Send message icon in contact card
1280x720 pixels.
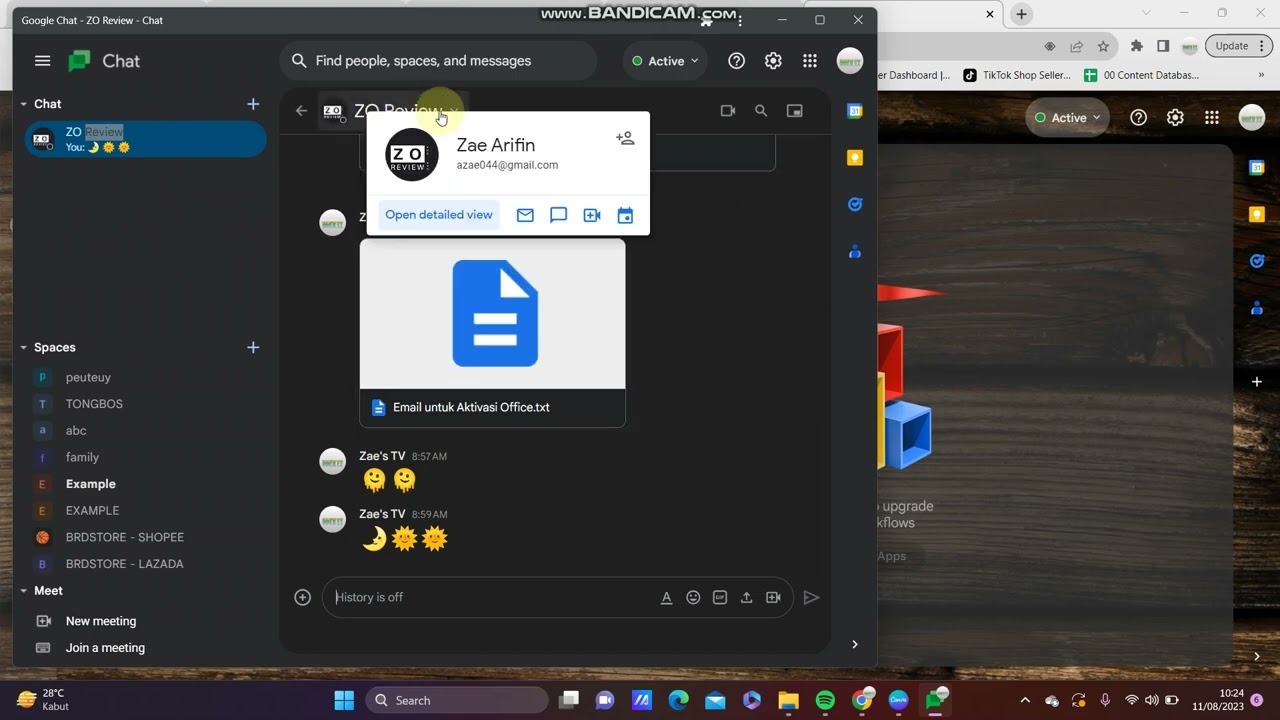pyautogui.click(x=559, y=215)
